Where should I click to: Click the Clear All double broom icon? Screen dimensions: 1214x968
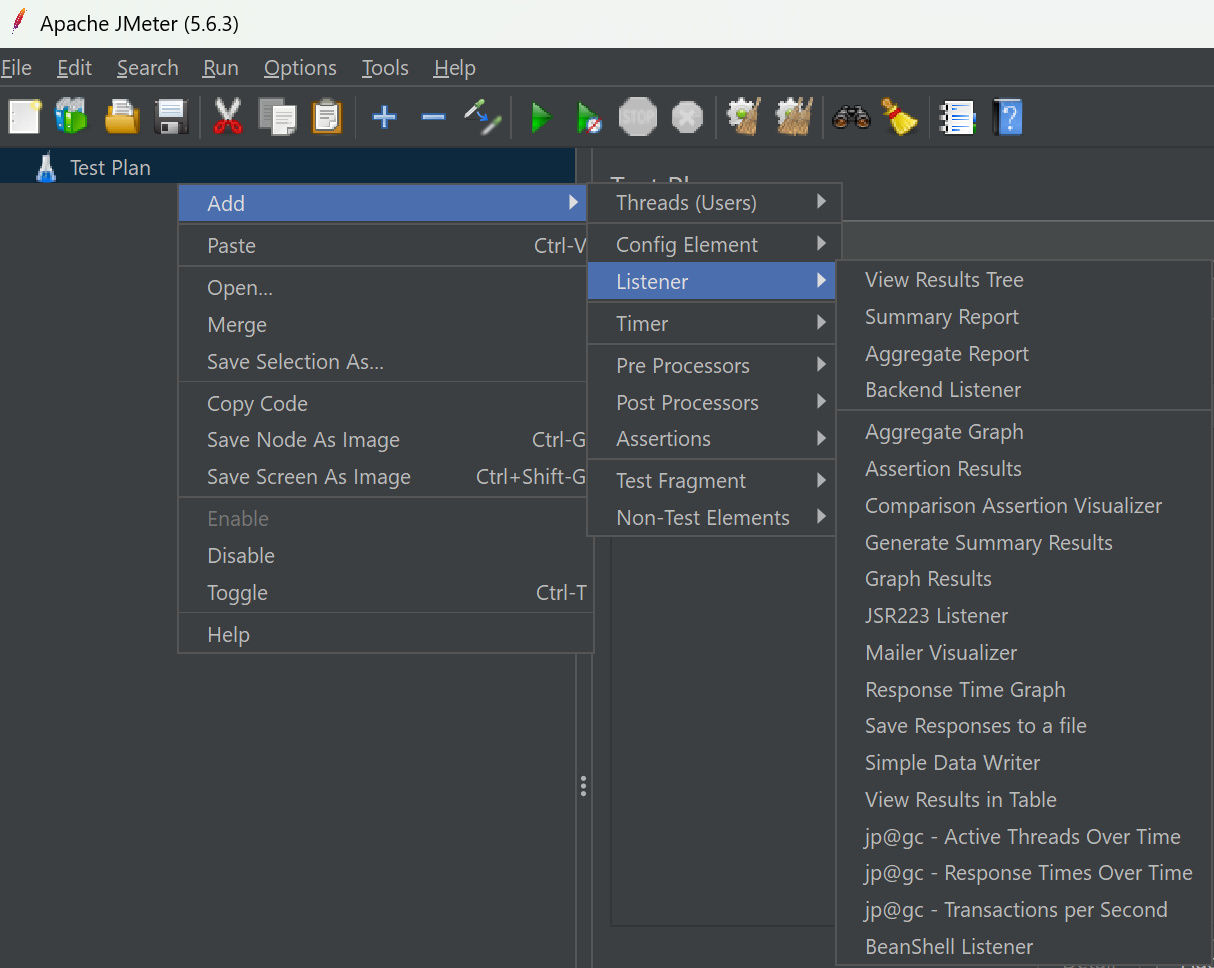pyautogui.click(x=794, y=117)
